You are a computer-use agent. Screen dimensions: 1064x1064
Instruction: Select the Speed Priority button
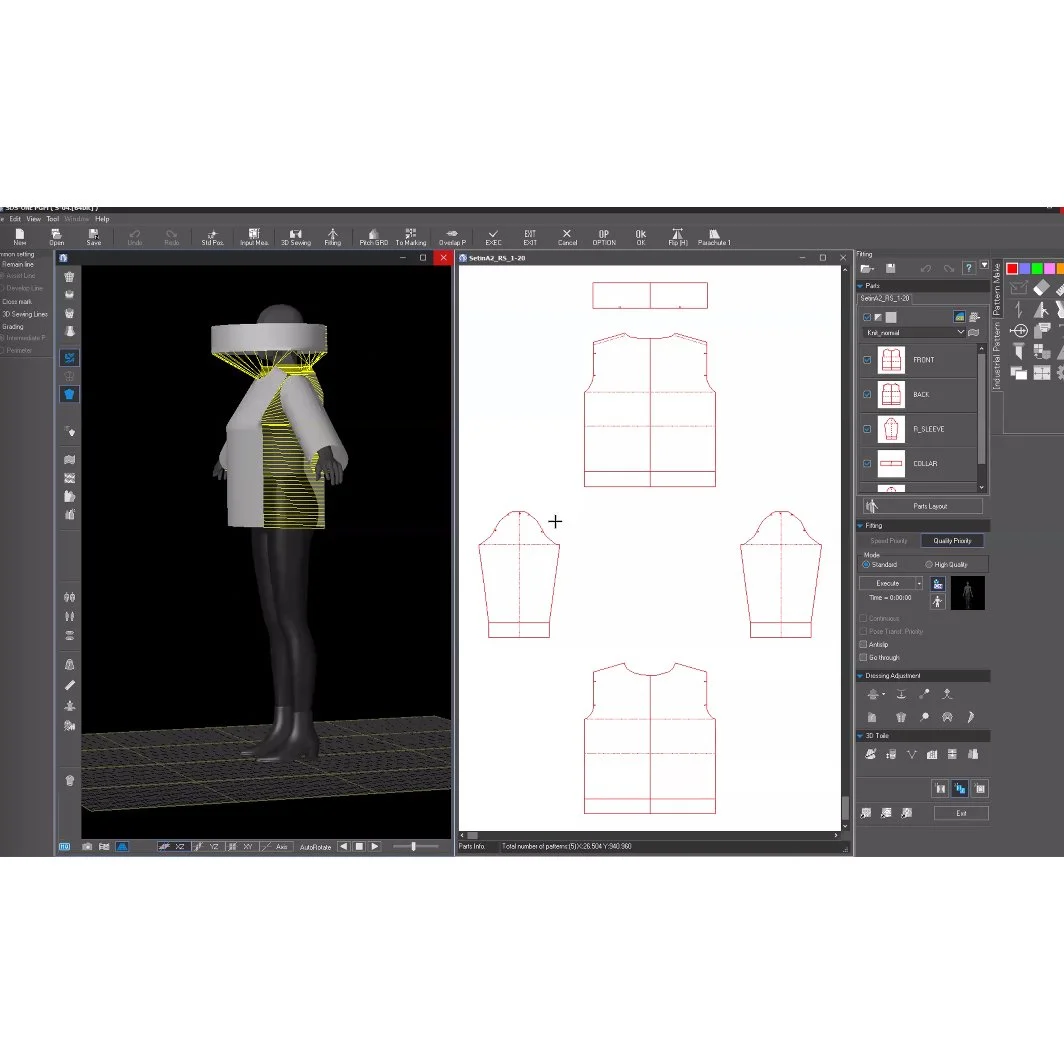(x=888, y=541)
